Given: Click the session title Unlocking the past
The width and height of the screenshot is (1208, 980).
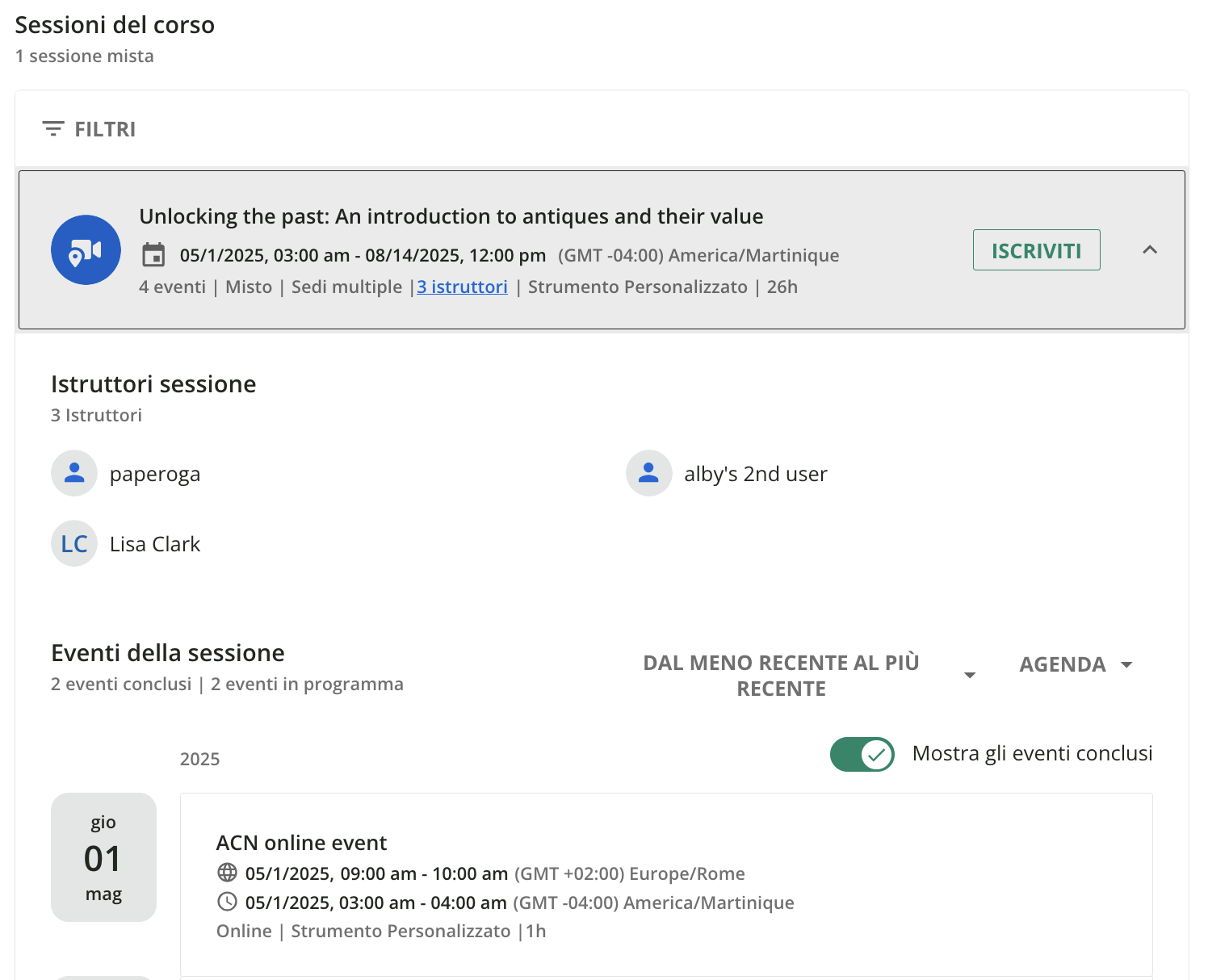Looking at the screenshot, I should [451, 216].
